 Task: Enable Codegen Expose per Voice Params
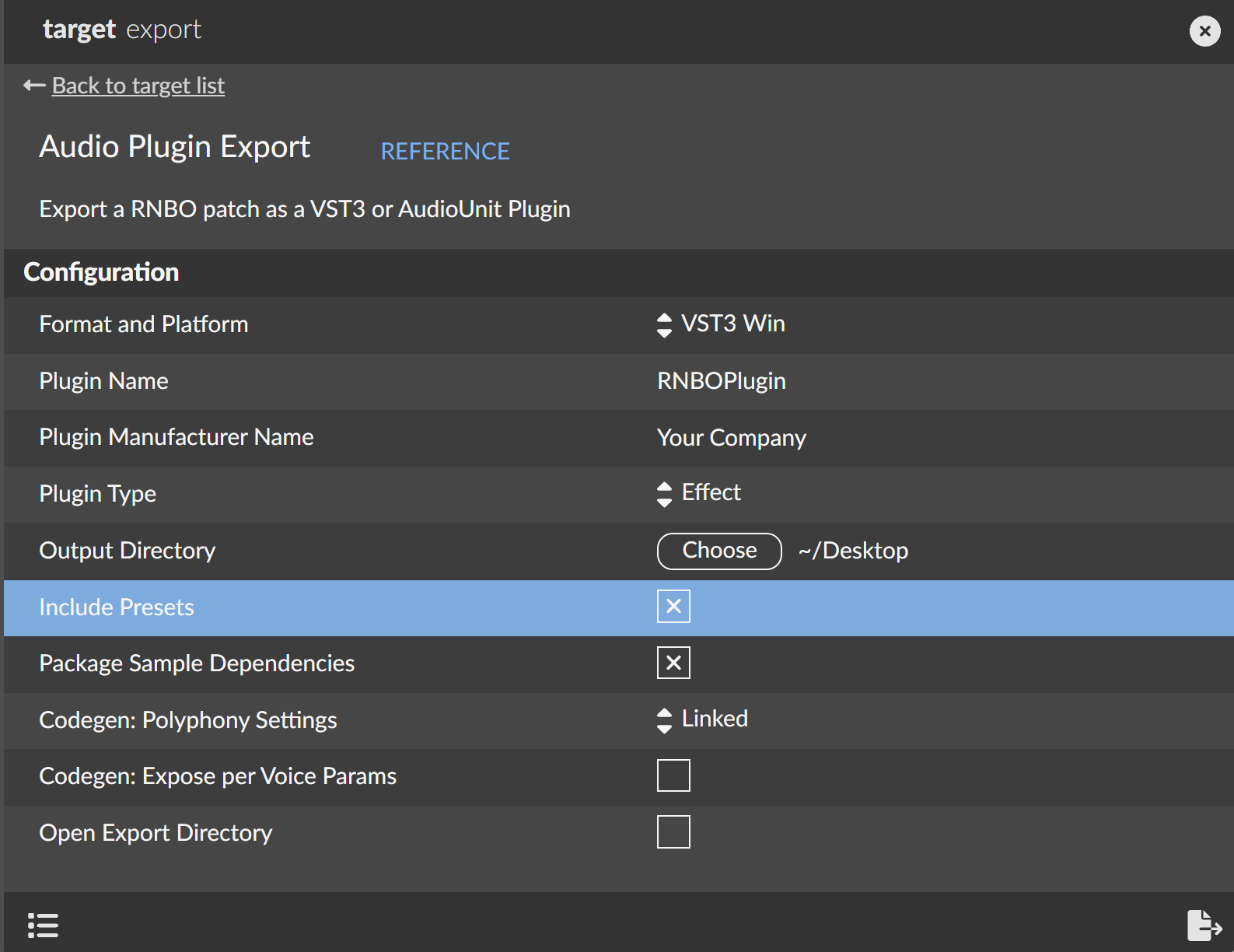pos(673,775)
